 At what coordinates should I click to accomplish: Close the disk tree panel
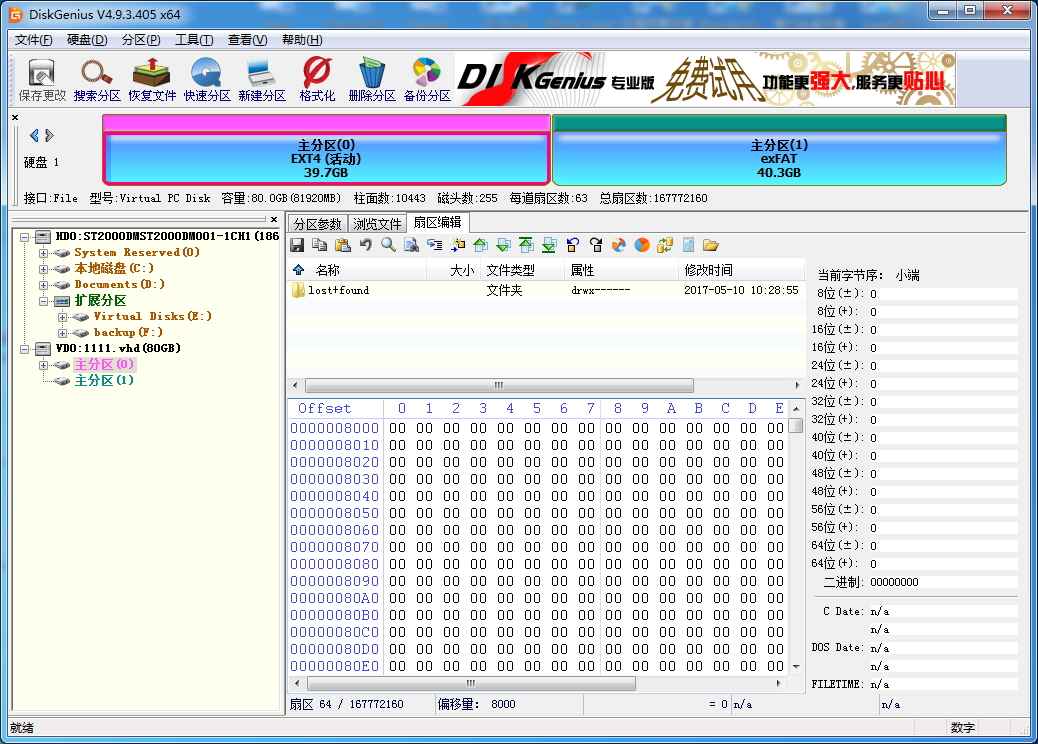[x=274, y=219]
